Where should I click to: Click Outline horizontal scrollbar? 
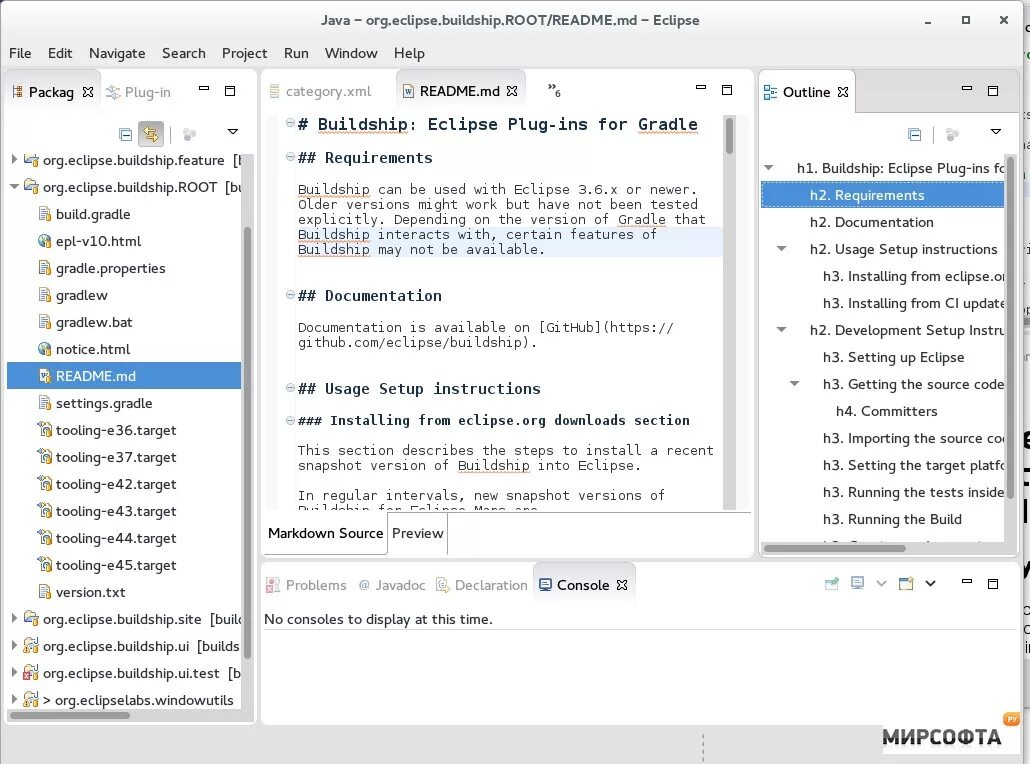point(835,548)
